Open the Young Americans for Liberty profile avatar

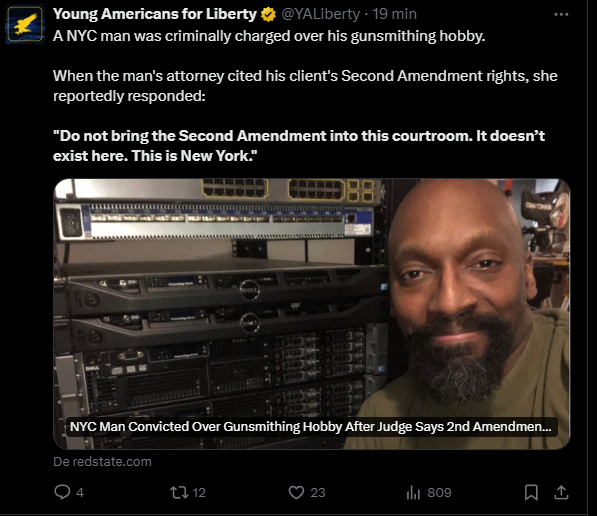tap(25, 24)
